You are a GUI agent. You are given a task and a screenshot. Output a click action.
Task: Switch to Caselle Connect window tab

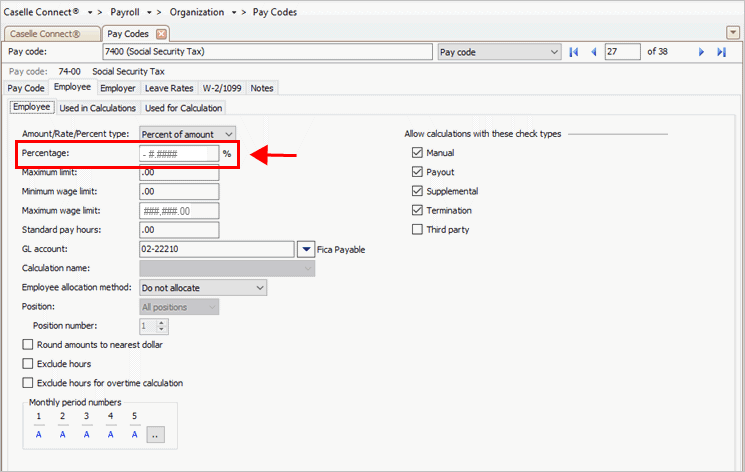(51, 34)
